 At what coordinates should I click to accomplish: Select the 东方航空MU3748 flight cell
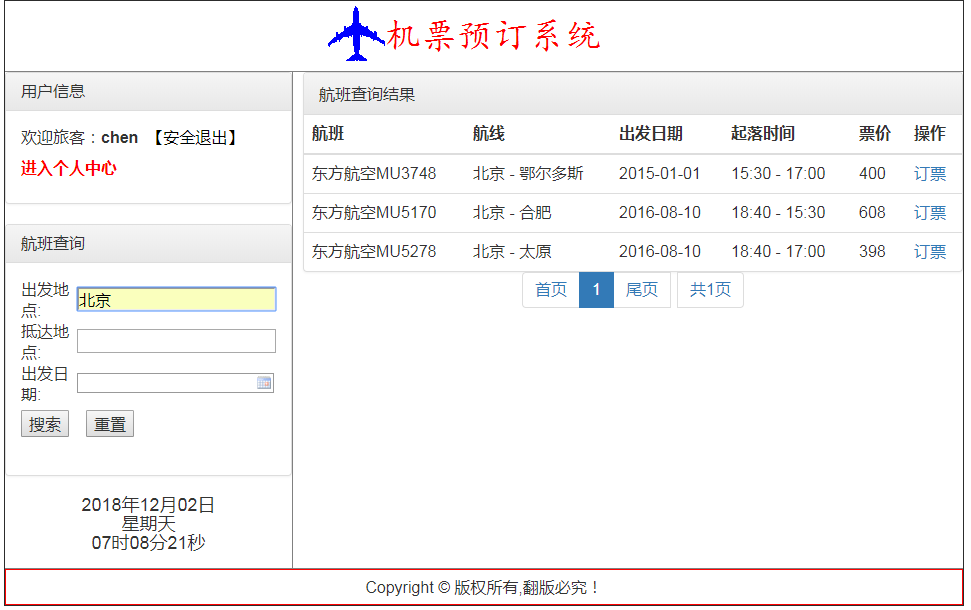pyautogui.click(x=374, y=173)
